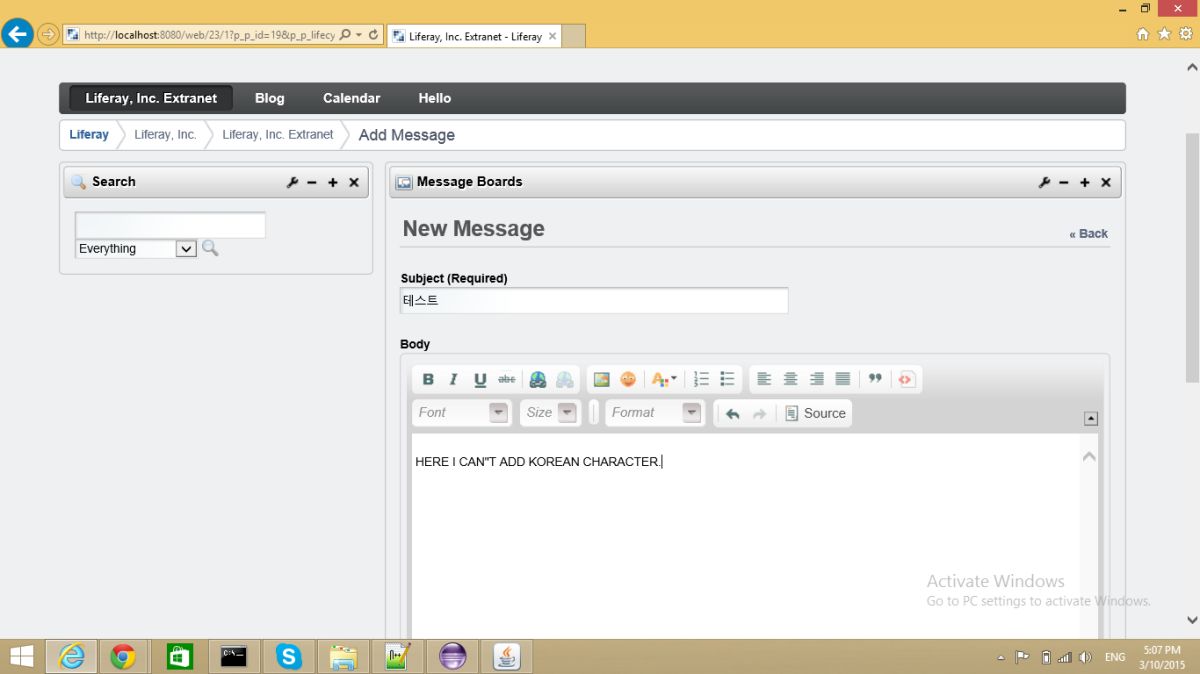Click the Liferay, Inc. breadcrumb
Screen dimensions: 1200x674
pos(166,134)
